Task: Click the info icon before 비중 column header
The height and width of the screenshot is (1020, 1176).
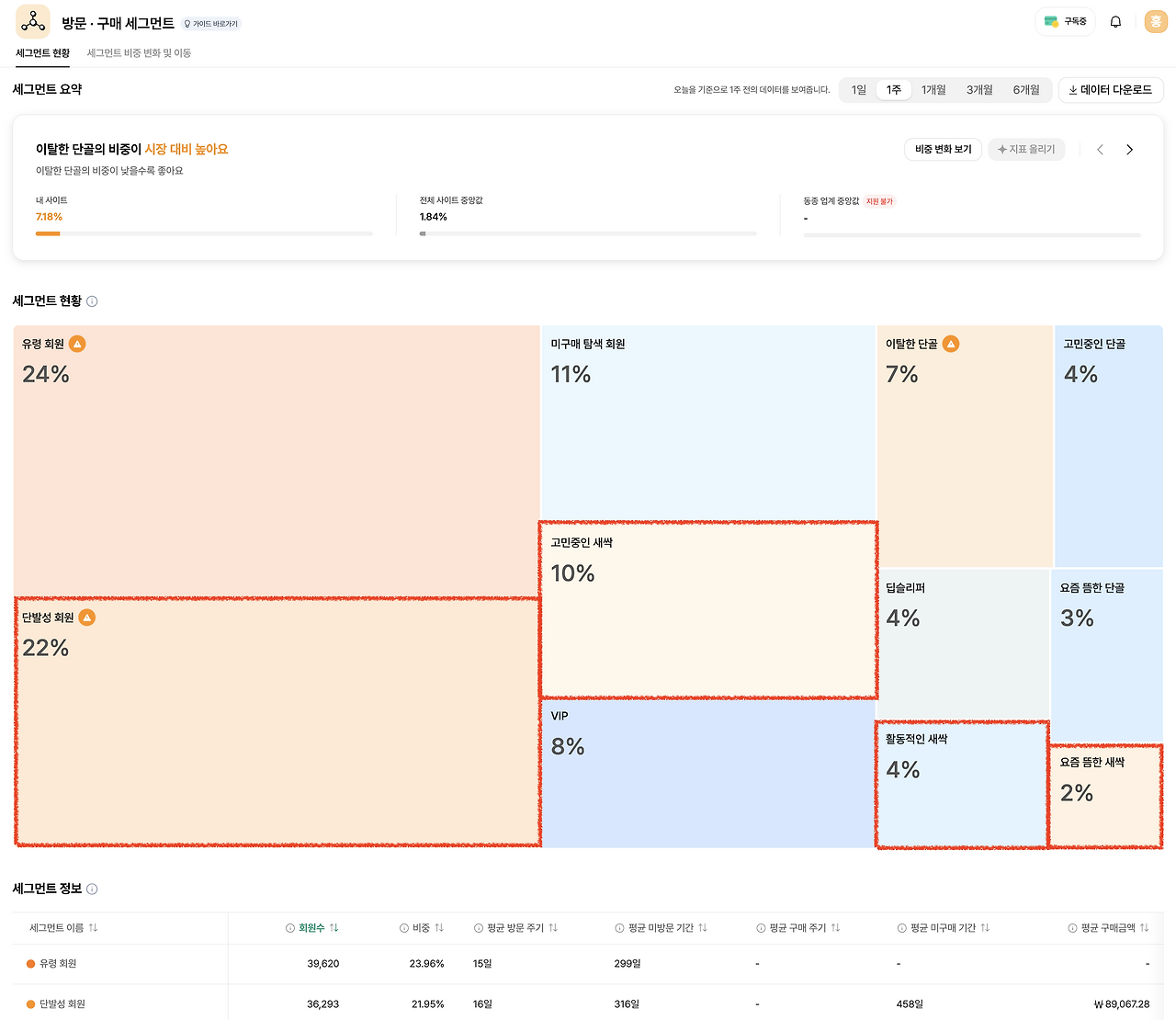Action: (404, 928)
